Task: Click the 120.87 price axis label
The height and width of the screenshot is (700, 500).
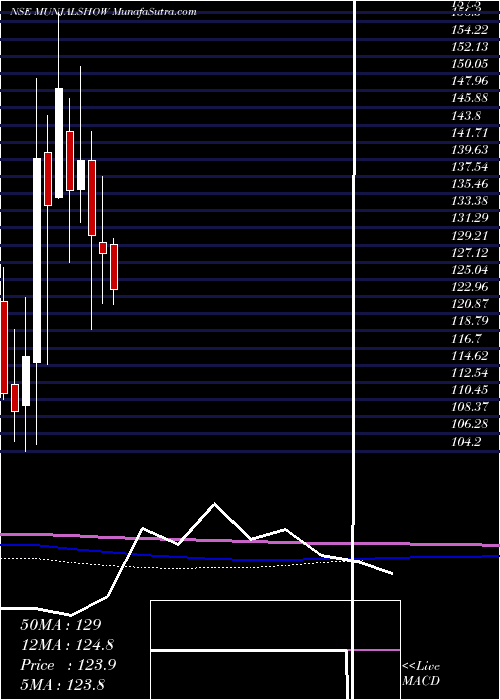Action: pos(470,304)
